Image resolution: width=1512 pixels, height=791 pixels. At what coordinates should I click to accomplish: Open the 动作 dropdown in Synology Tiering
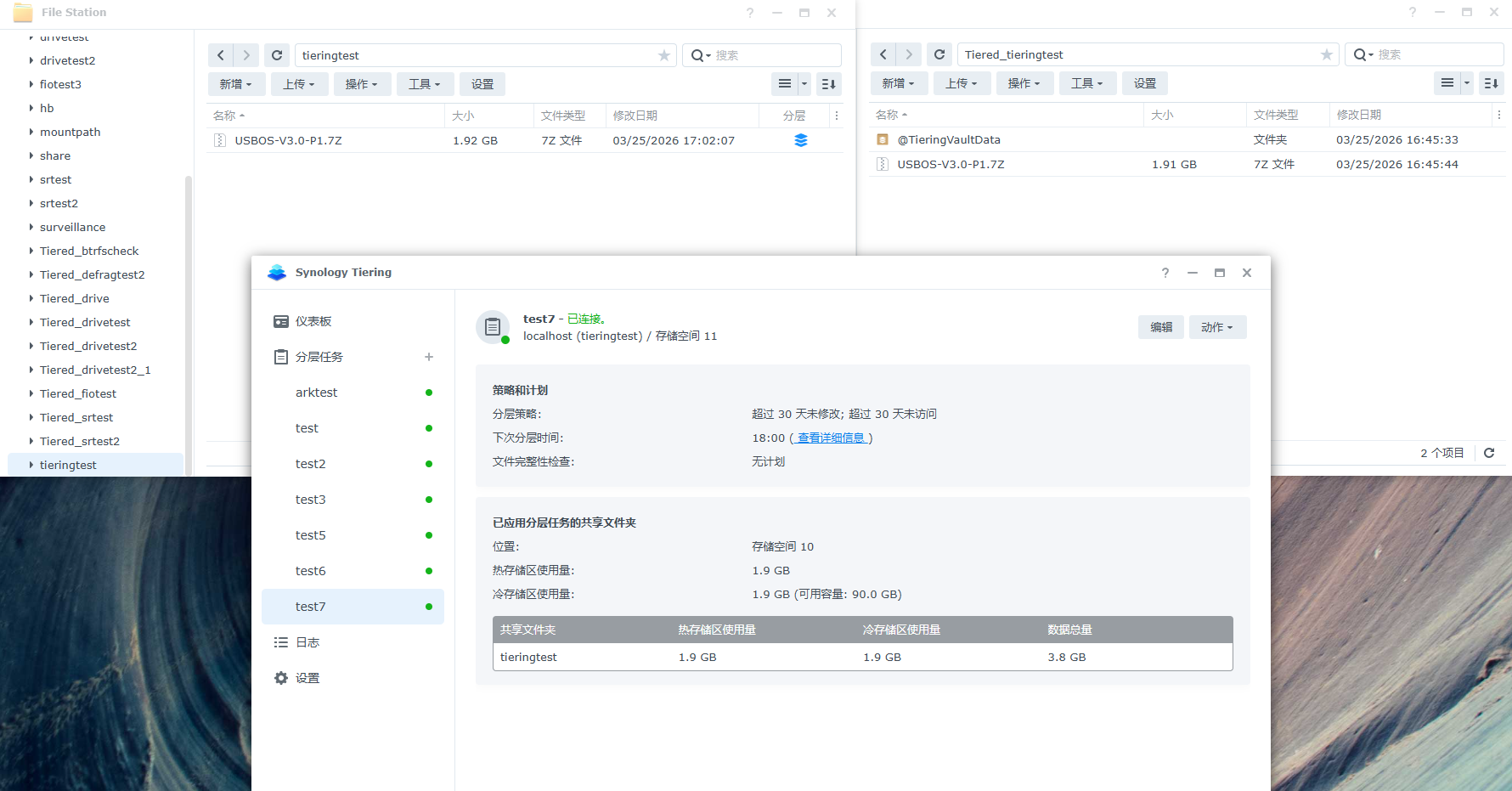pyautogui.click(x=1217, y=327)
